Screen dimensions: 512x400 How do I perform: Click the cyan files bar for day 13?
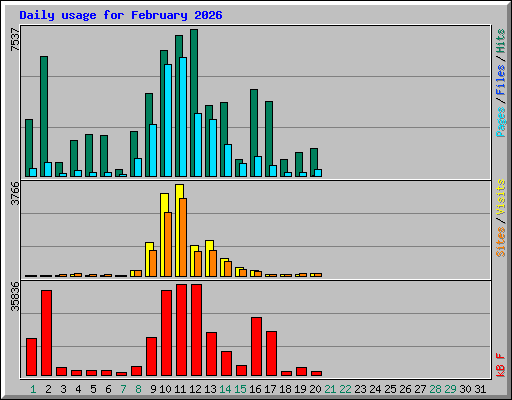(213, 148)
